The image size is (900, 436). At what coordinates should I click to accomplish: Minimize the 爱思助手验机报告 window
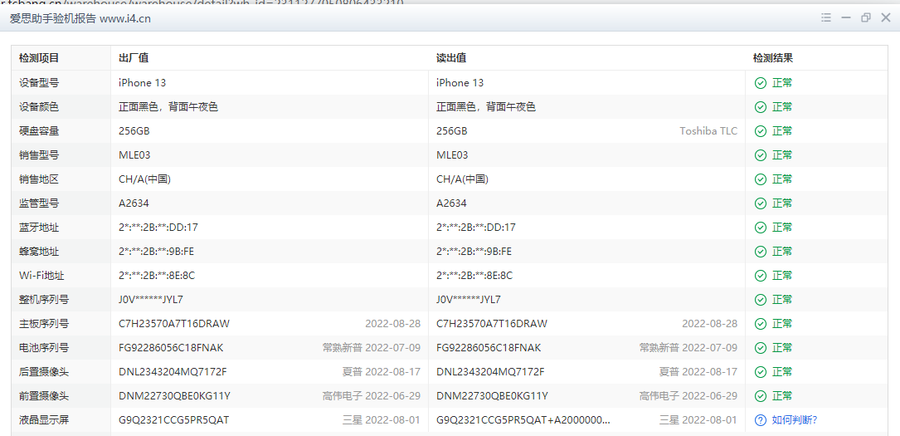[846, 18]
